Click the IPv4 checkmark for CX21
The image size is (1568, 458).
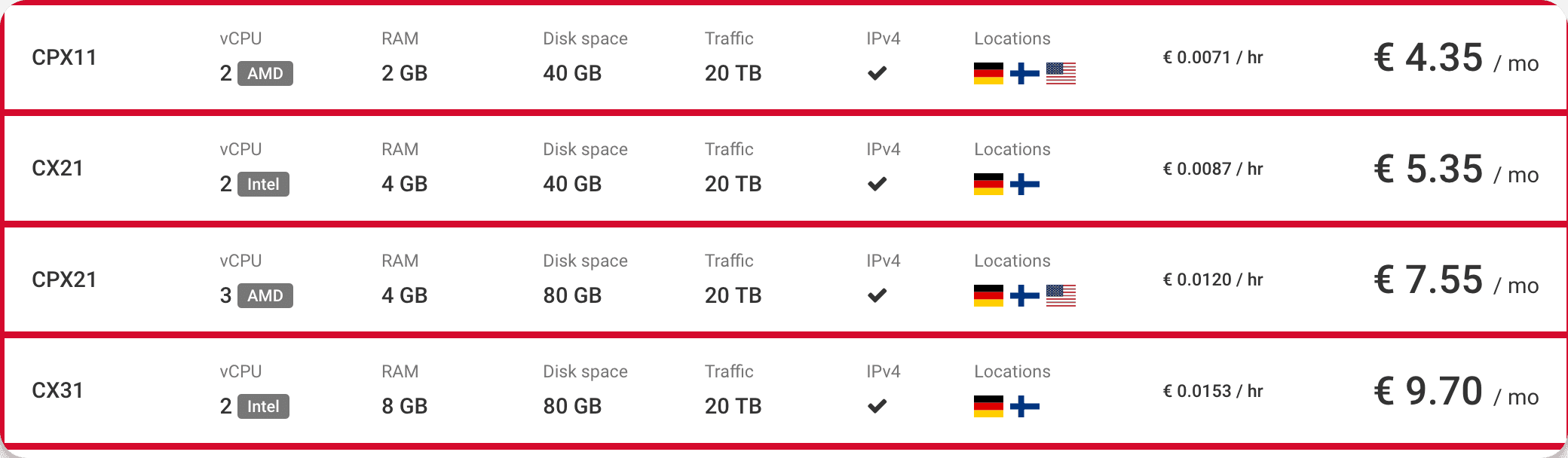(x=877, y=184)
